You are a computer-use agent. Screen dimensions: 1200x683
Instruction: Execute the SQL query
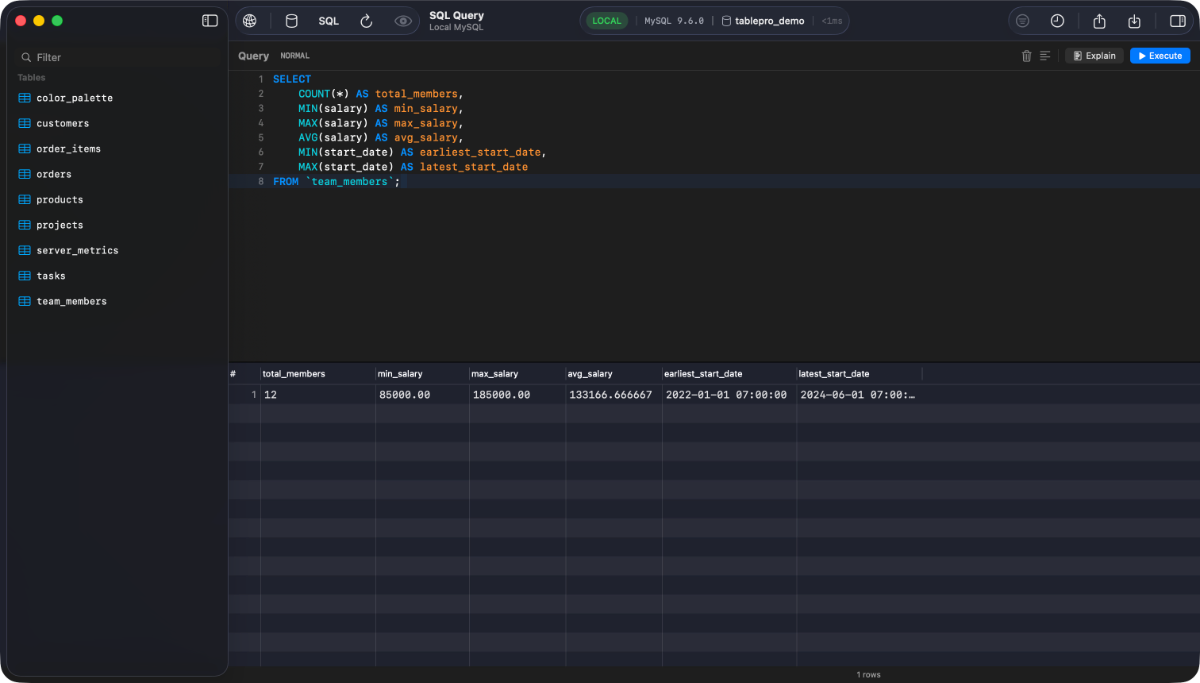coord(1159,55)
